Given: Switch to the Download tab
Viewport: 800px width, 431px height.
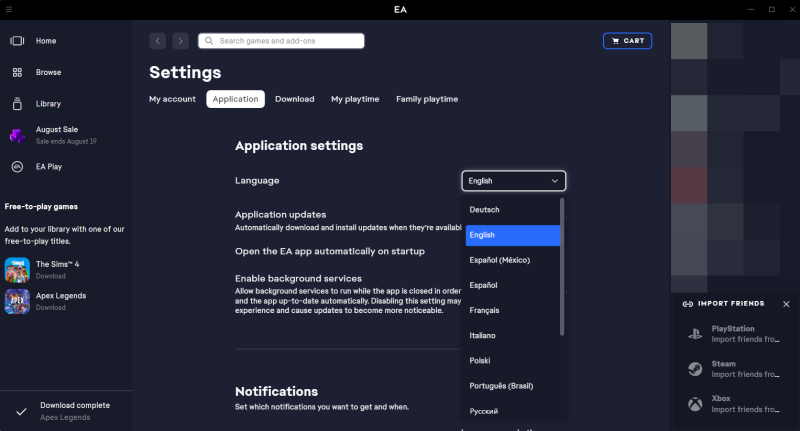Looking at the screenshot, I should tap(295, 99).
